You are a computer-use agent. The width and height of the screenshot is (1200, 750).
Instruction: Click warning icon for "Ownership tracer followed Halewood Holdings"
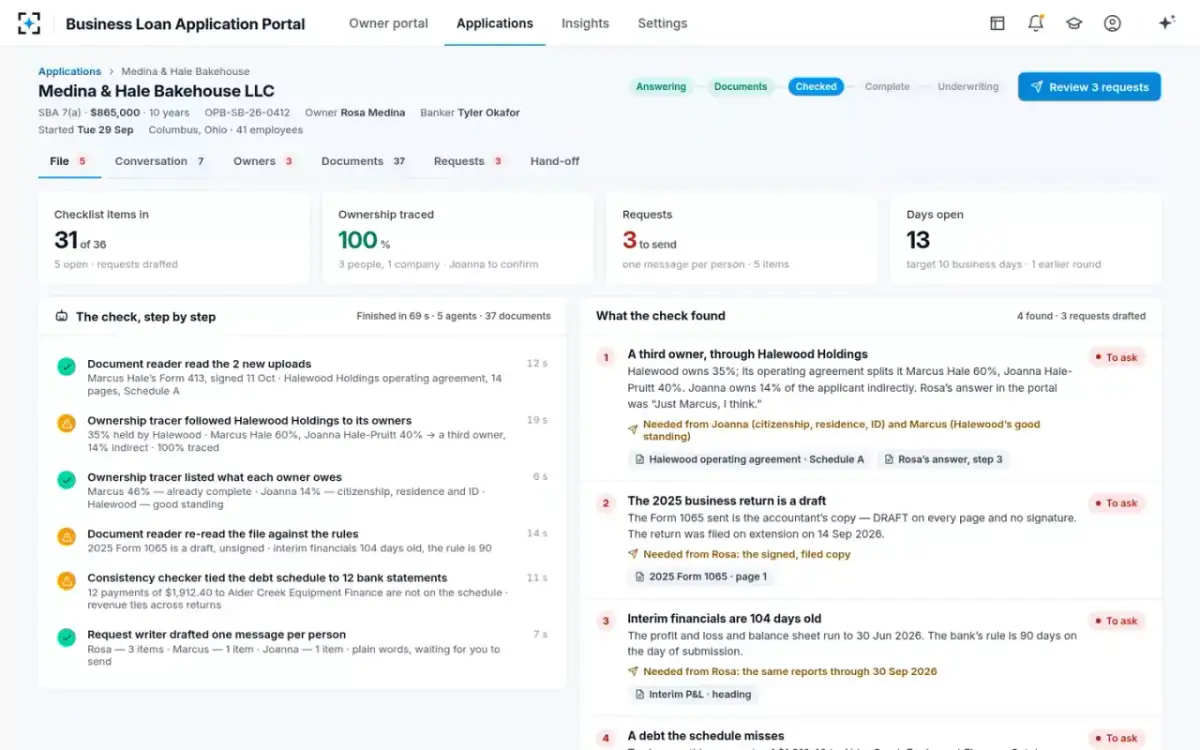(67, 423)
